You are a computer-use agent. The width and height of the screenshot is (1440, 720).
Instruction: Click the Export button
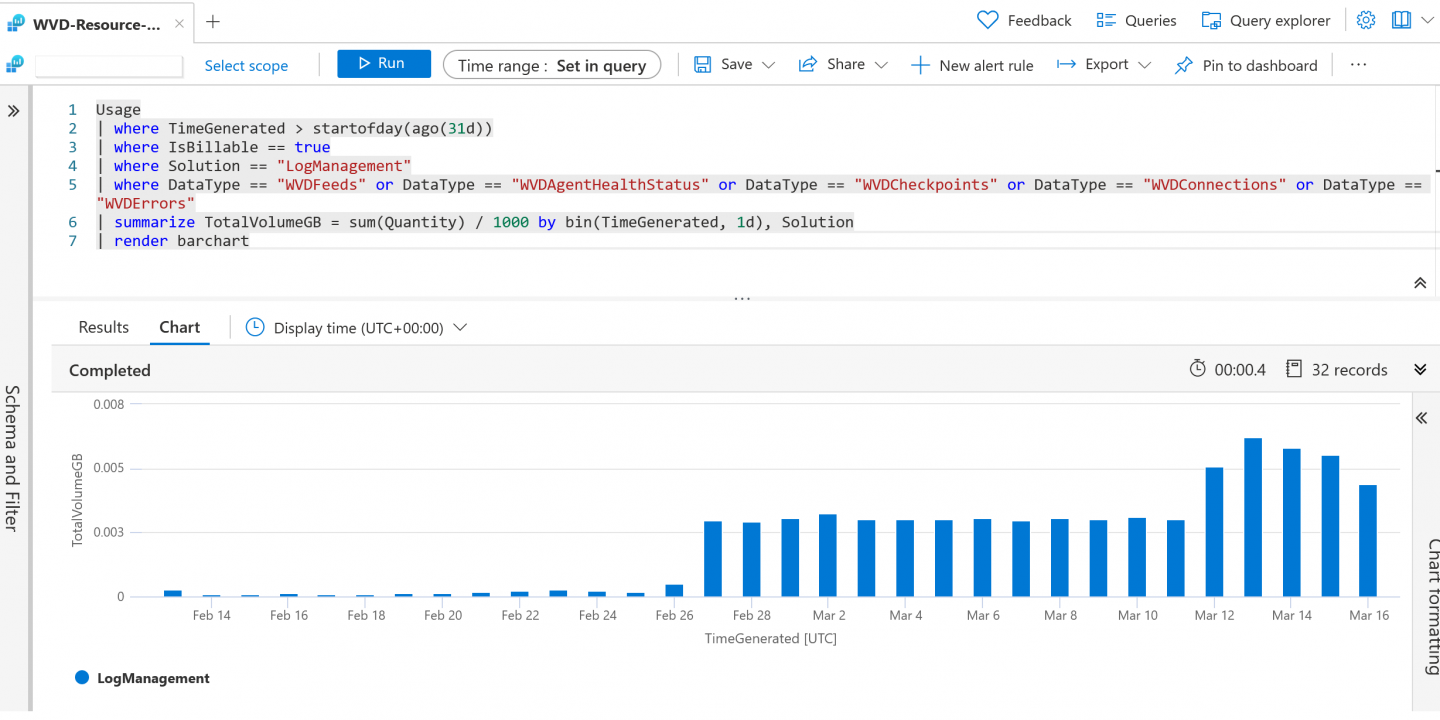(x=1104, y=64)
